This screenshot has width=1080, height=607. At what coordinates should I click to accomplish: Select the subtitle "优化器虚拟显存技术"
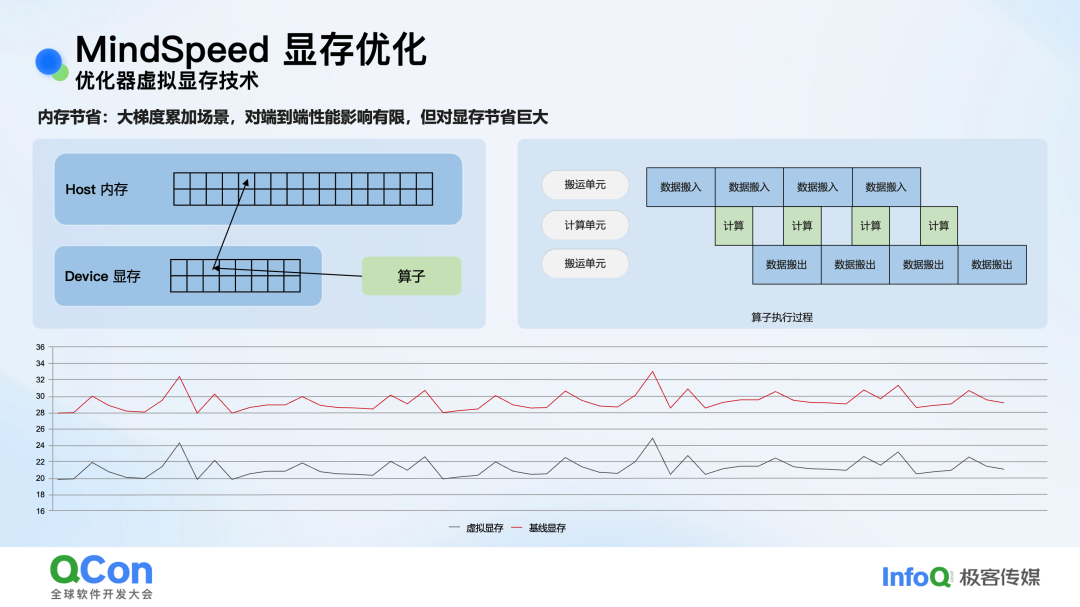[167, 81]
